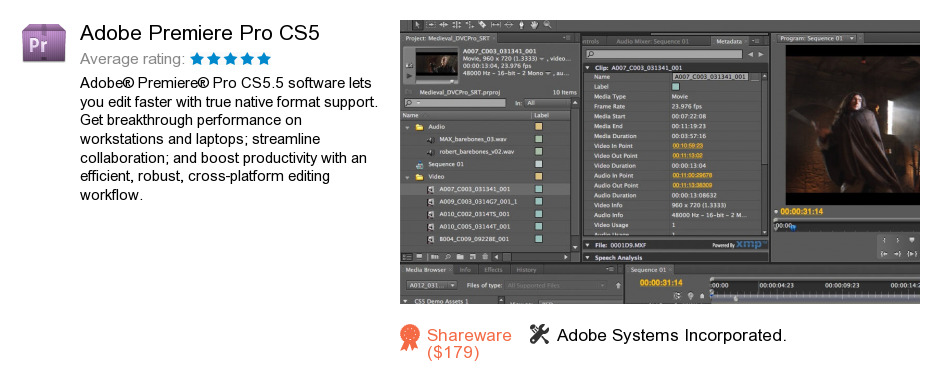The image size is (940, 388).
Task: Expand the File: 0001D9.MXF section
Action: pos(588,245)
